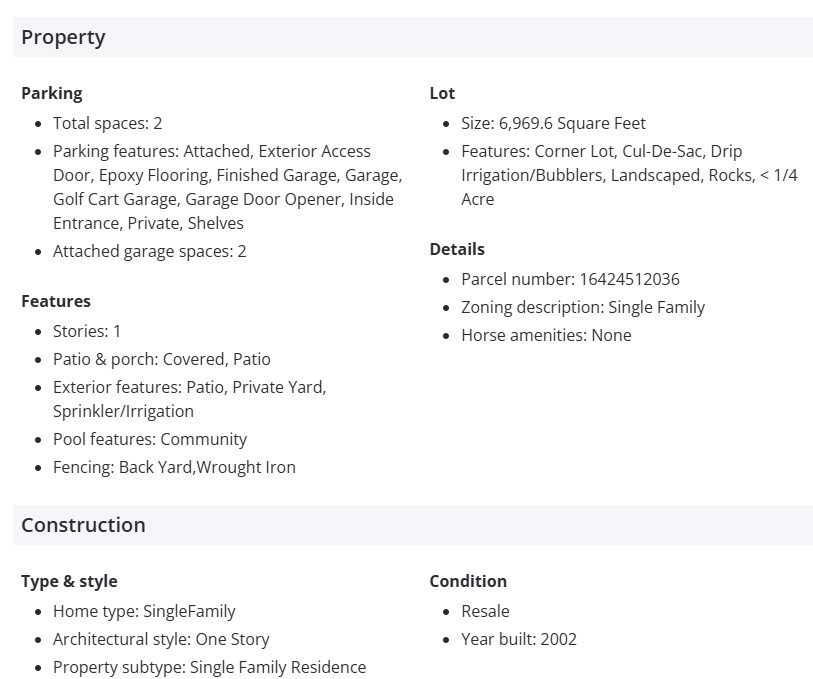Click Fencing: Back Yard,Wrought Iron item
The height and width of the screenshot is (679, 813).
coord(174,467)
